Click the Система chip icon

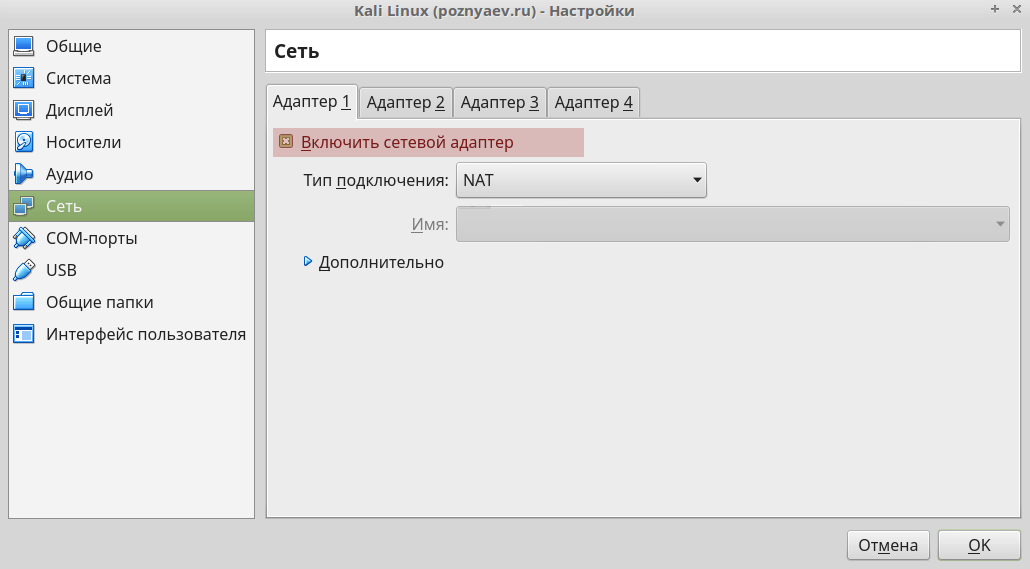24,79
